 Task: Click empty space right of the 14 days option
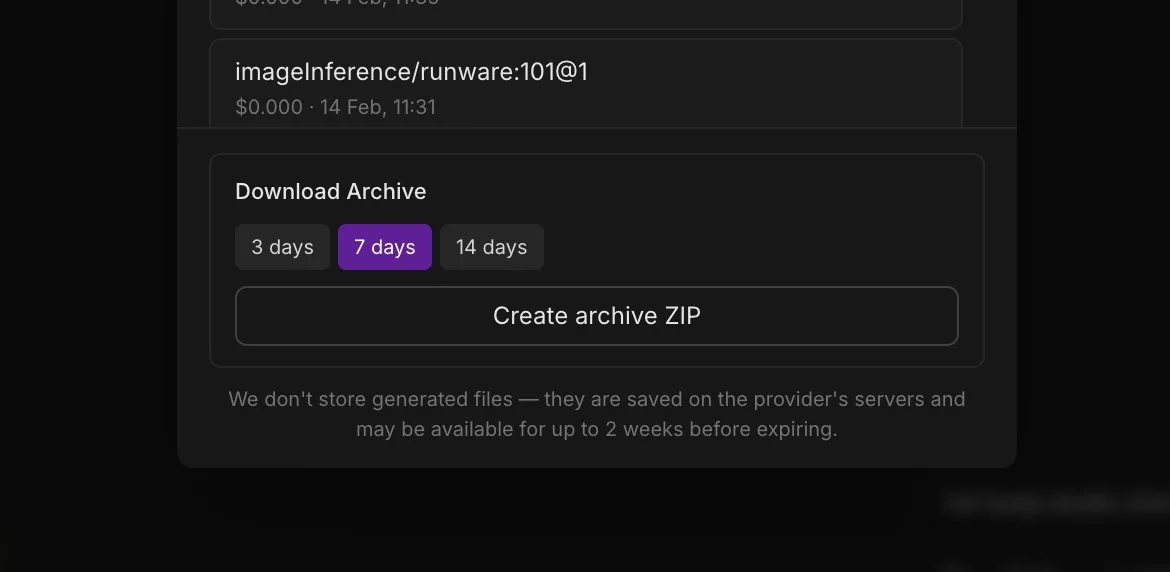(x=750, y=247)
